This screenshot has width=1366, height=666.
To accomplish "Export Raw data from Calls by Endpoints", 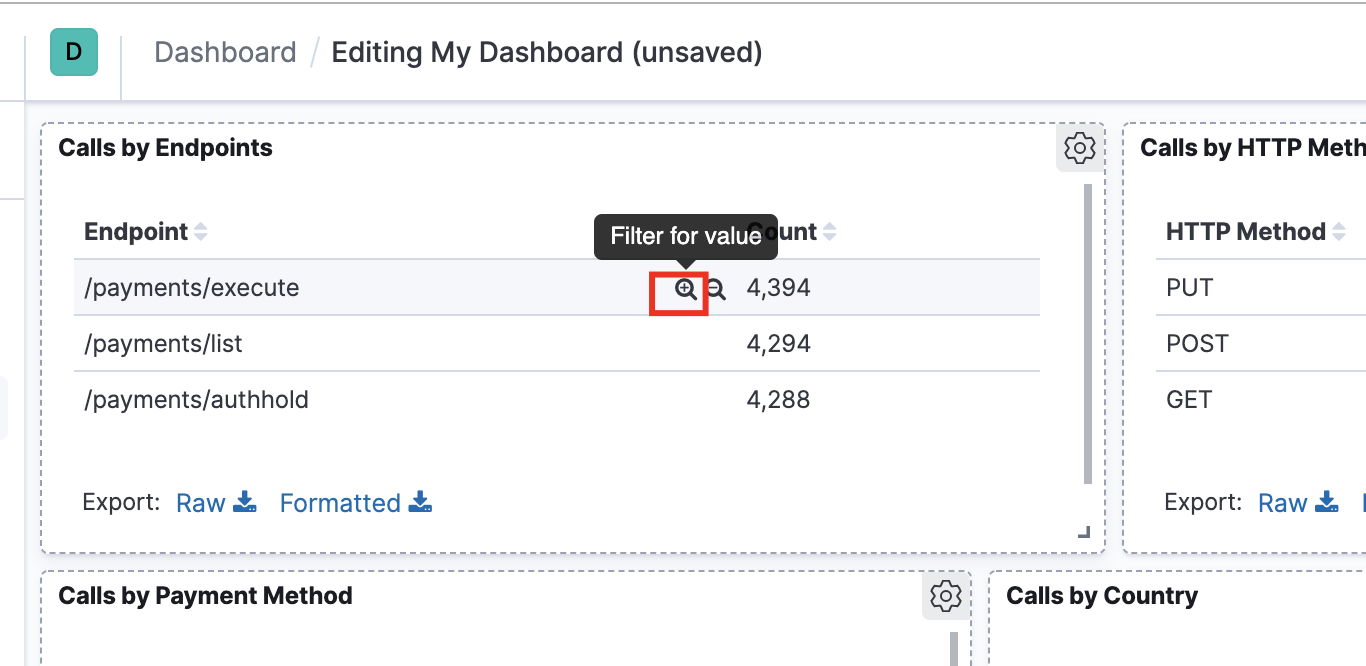I will [216, 502].
